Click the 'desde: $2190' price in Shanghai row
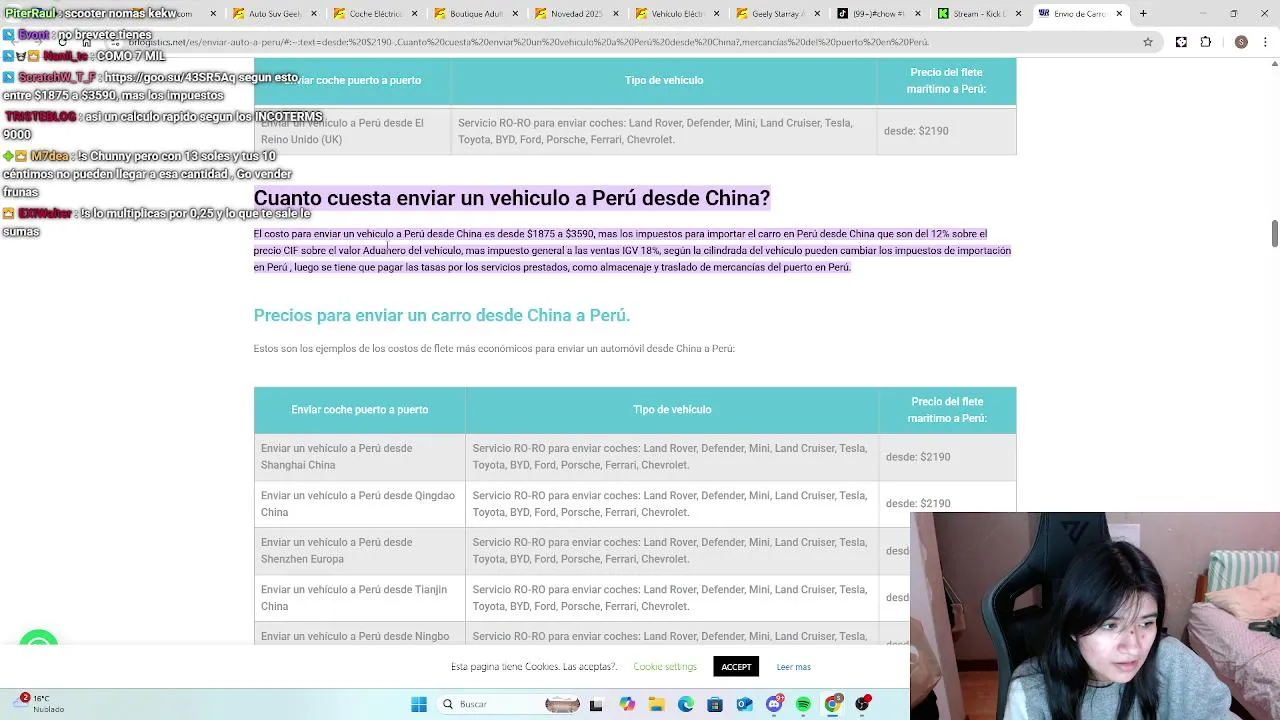This screenshot has width=1280, height=720. click(918, 457)
